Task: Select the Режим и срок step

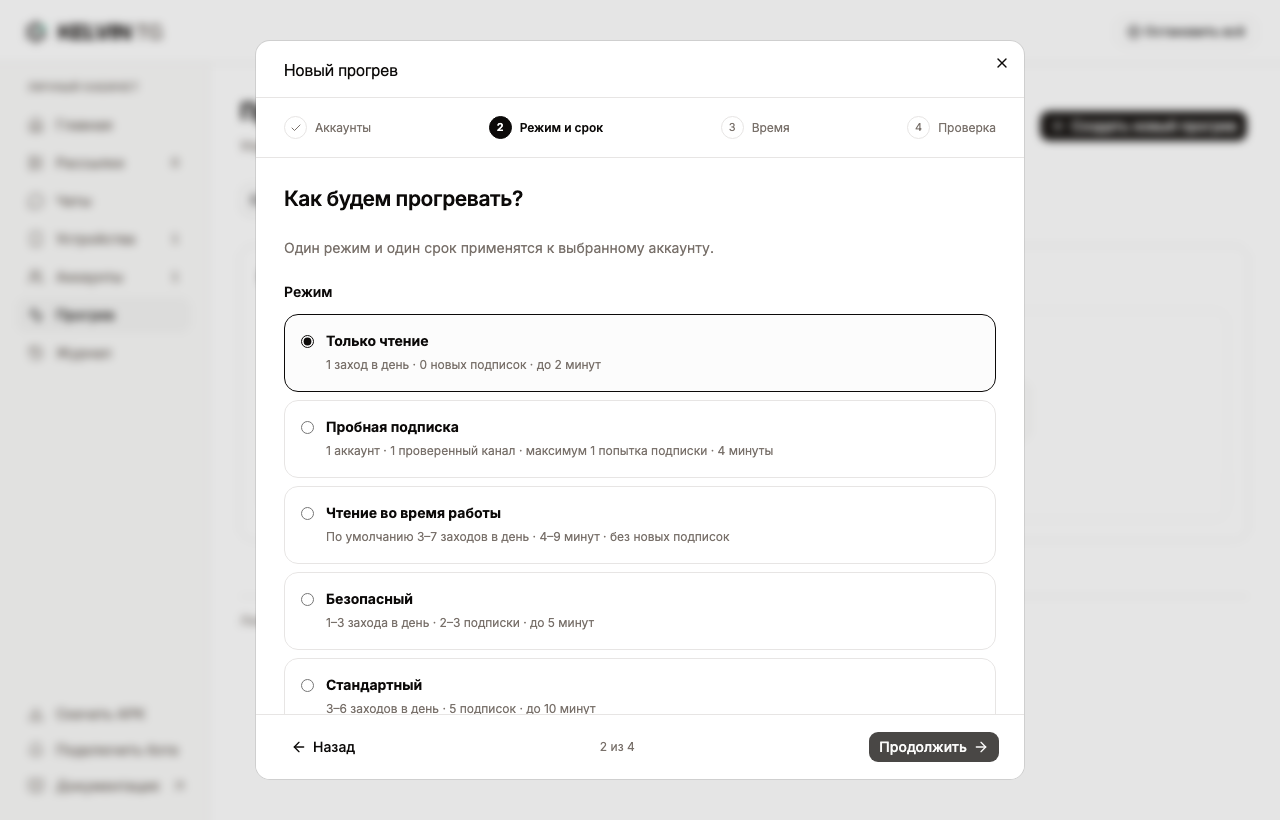Action: click(x=546, y=127)
